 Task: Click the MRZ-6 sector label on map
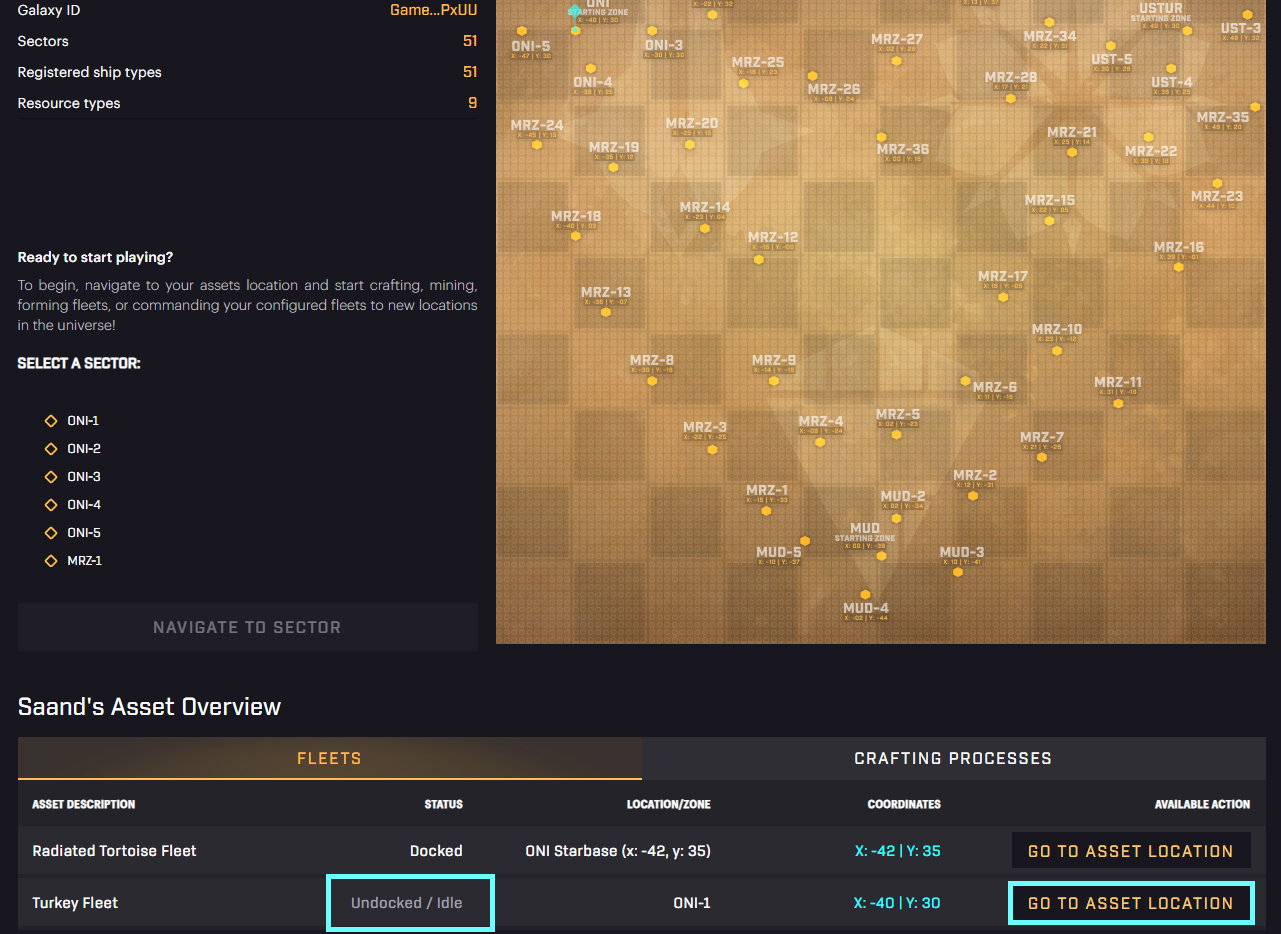[995, 387]
